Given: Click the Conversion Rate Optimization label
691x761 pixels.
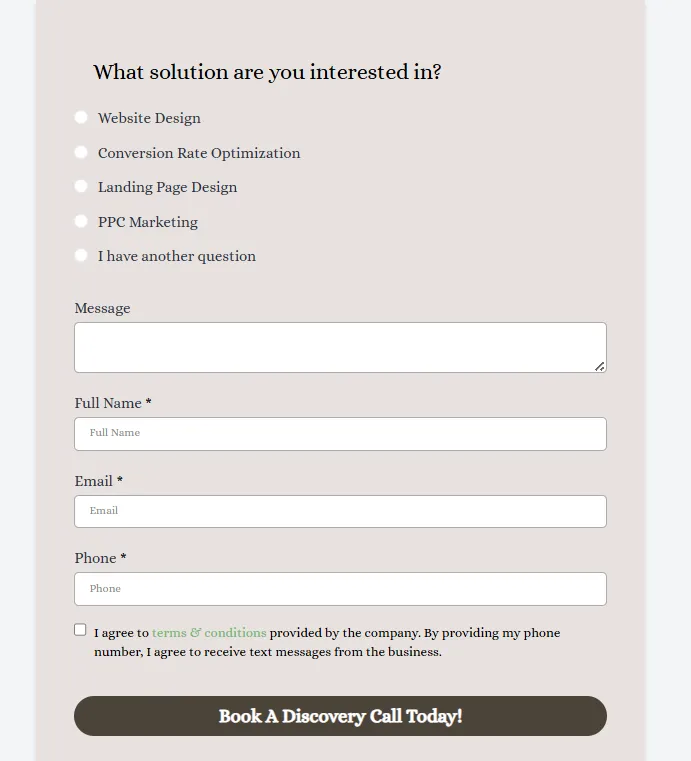Looking at the screenshot, I should coord(199,153).
